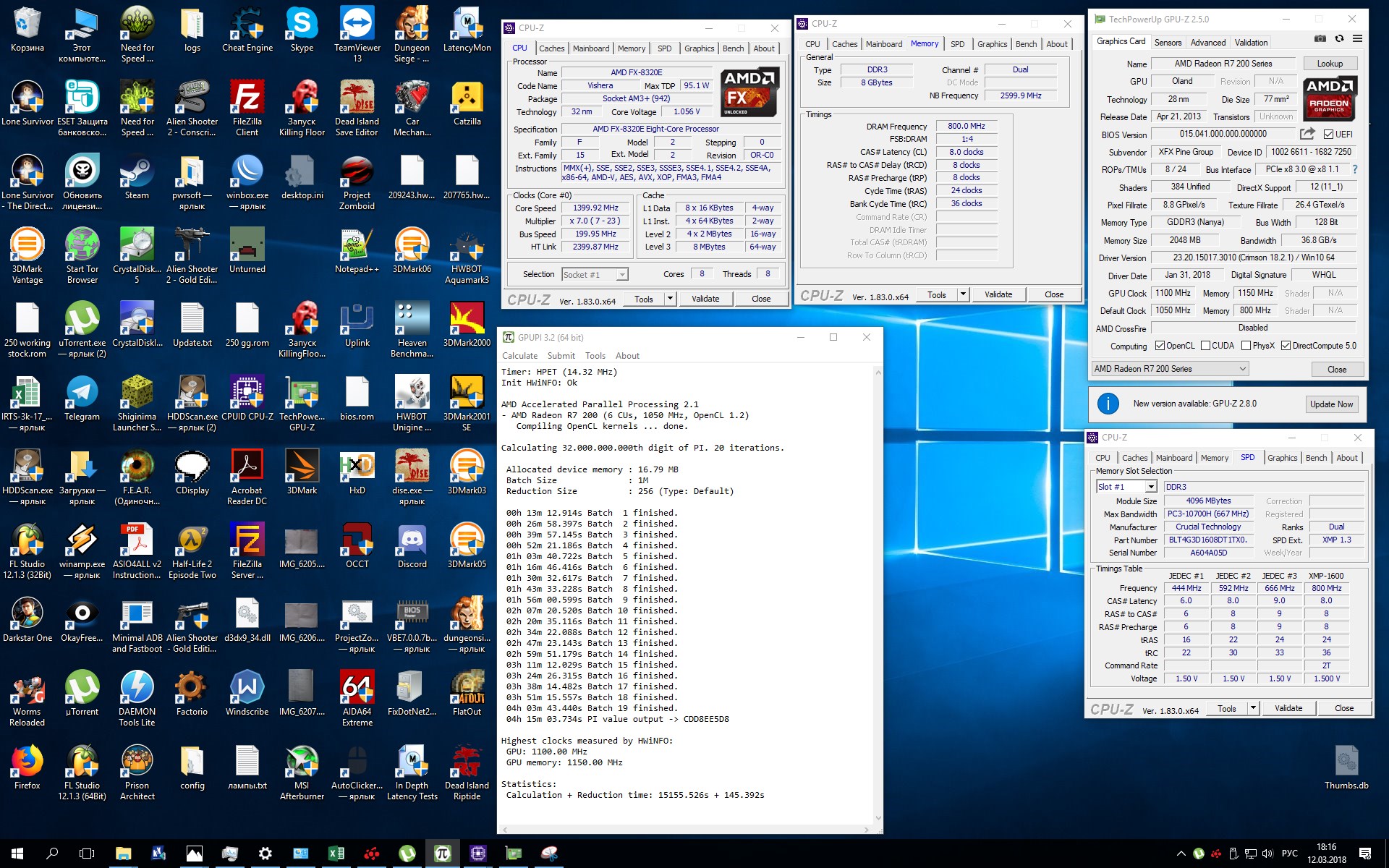The width and height of the screenshot is (1389, 868).
Task: Click the bus interface question mark in GPU-Z
Action: coord(1355,169)
